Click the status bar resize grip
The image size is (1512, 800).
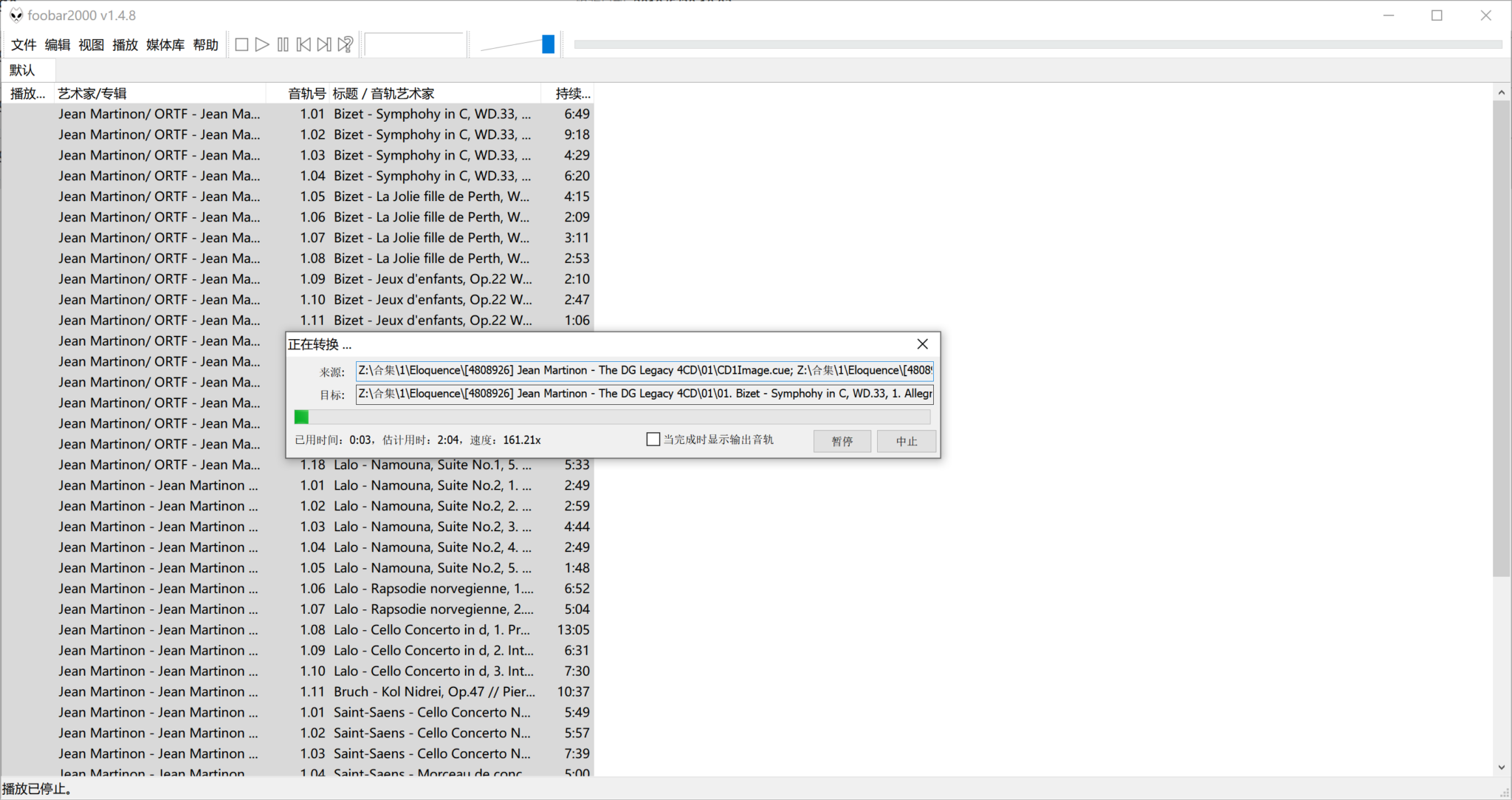(1504, 792)
